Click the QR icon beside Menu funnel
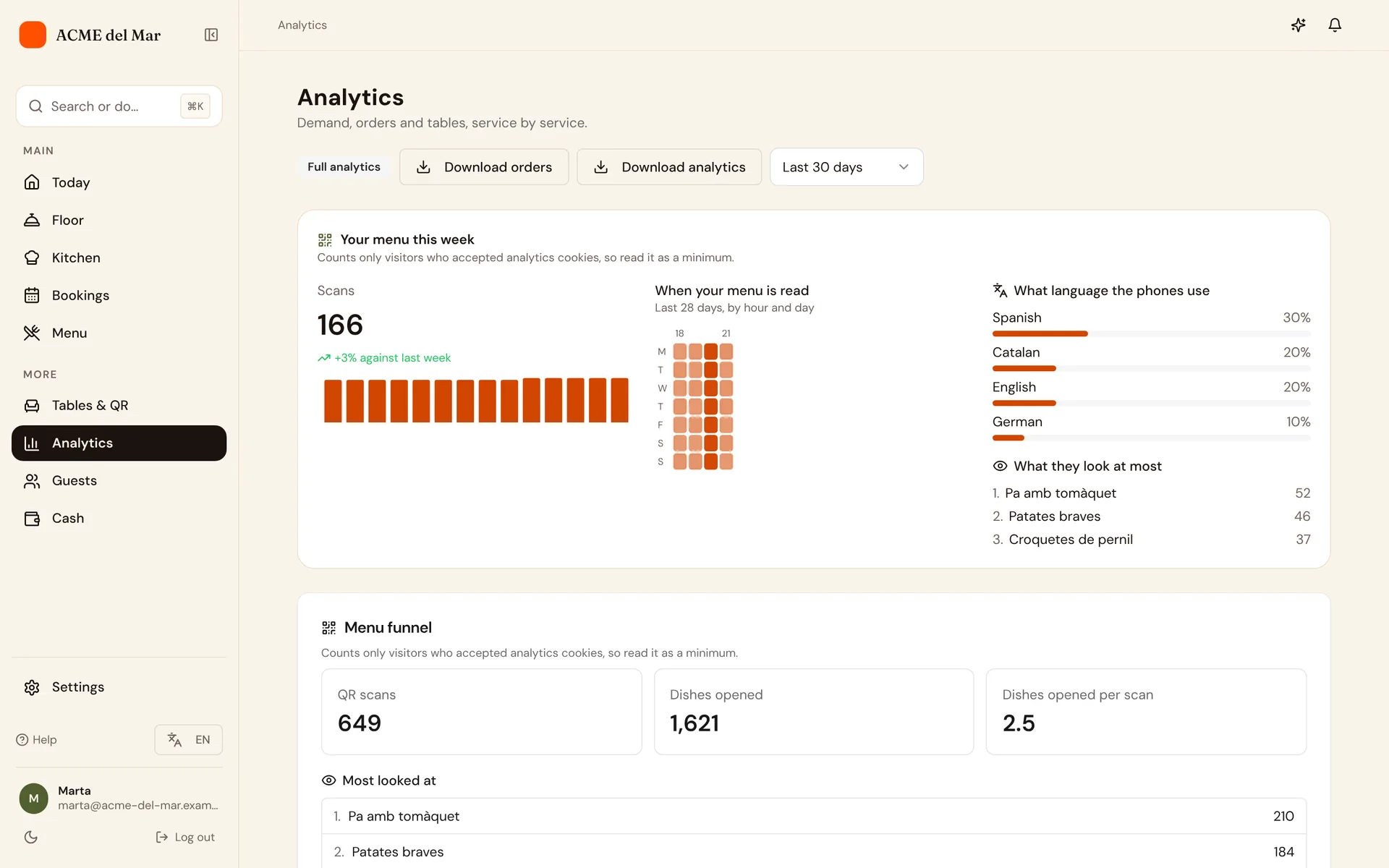This screenshot has height=868, width=1389. point(328,628)
